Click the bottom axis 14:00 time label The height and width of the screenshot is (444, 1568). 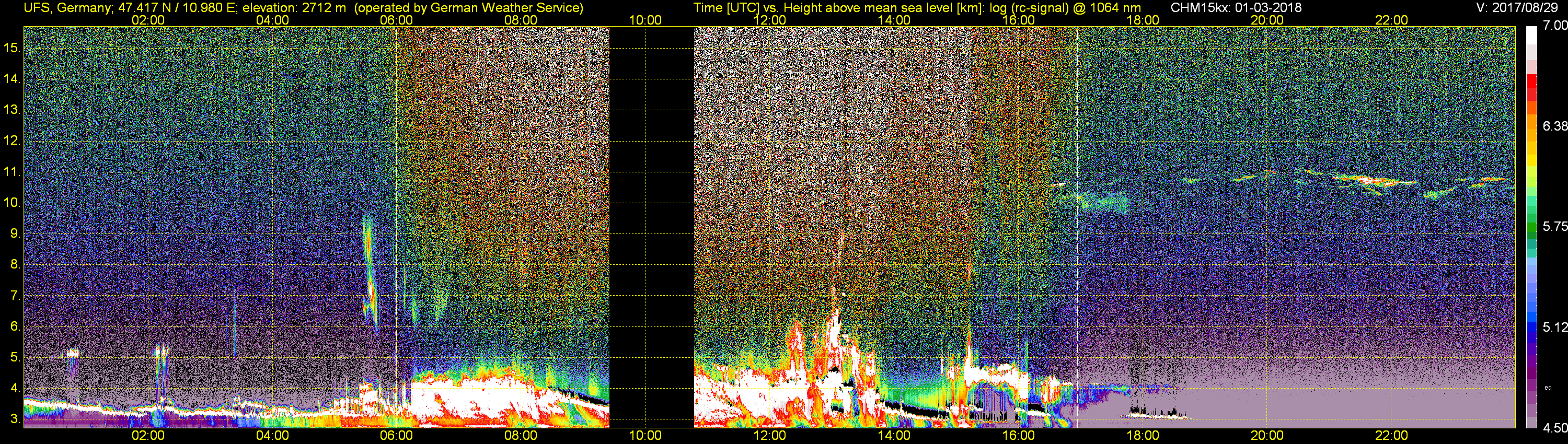(894, 436)
